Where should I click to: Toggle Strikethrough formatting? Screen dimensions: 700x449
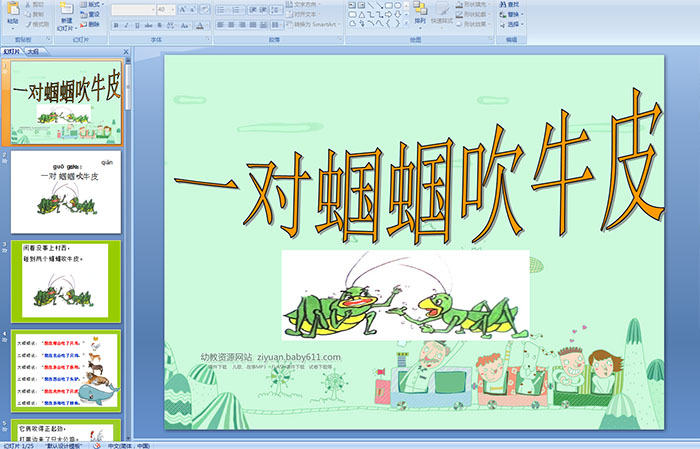(x=148, y=25)
